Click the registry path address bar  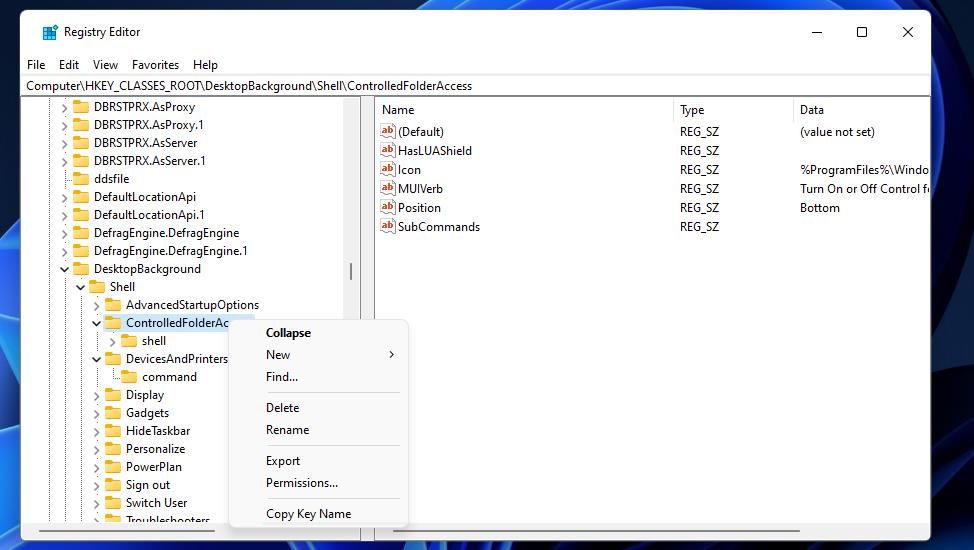pos(476,86)
